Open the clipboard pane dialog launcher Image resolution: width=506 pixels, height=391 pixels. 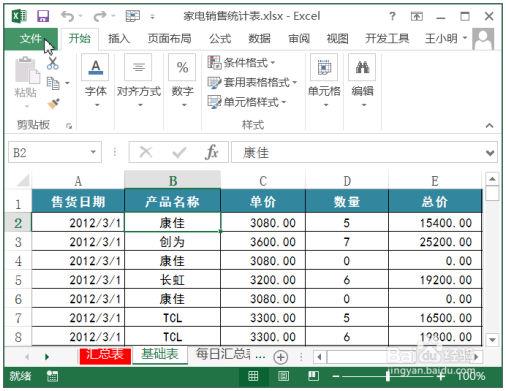tap(69, 126)
